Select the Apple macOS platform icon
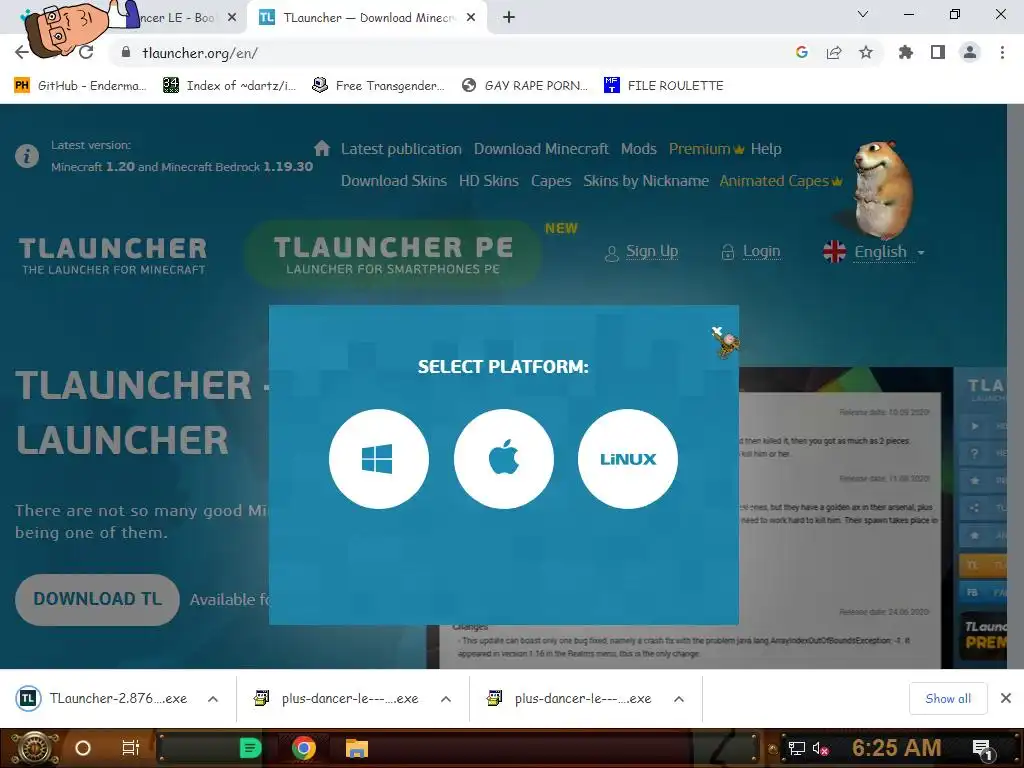The width and height of the screenshot is (1024, 768). 504,459
